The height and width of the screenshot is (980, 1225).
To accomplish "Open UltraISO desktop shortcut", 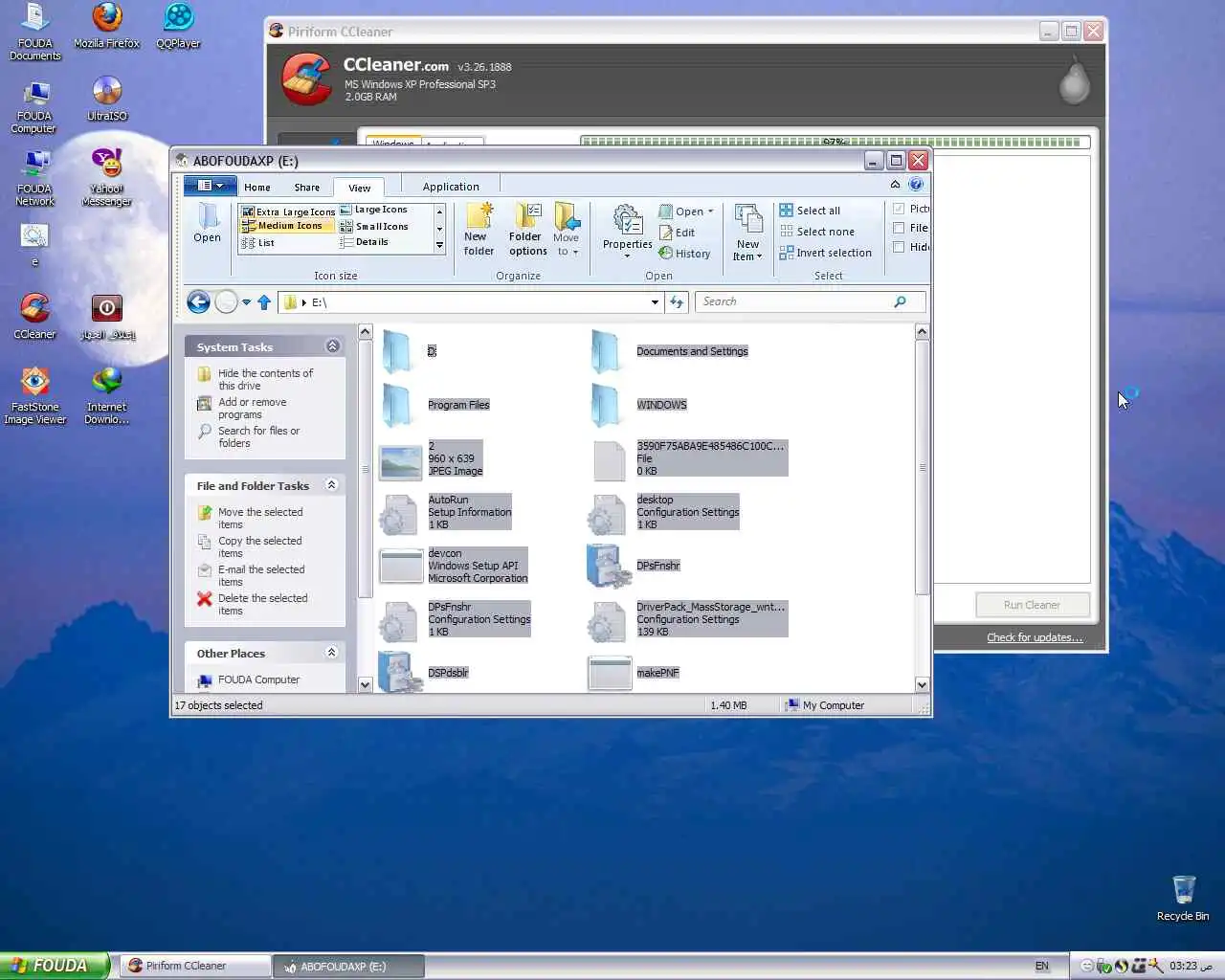I will [x=106, y=99].
